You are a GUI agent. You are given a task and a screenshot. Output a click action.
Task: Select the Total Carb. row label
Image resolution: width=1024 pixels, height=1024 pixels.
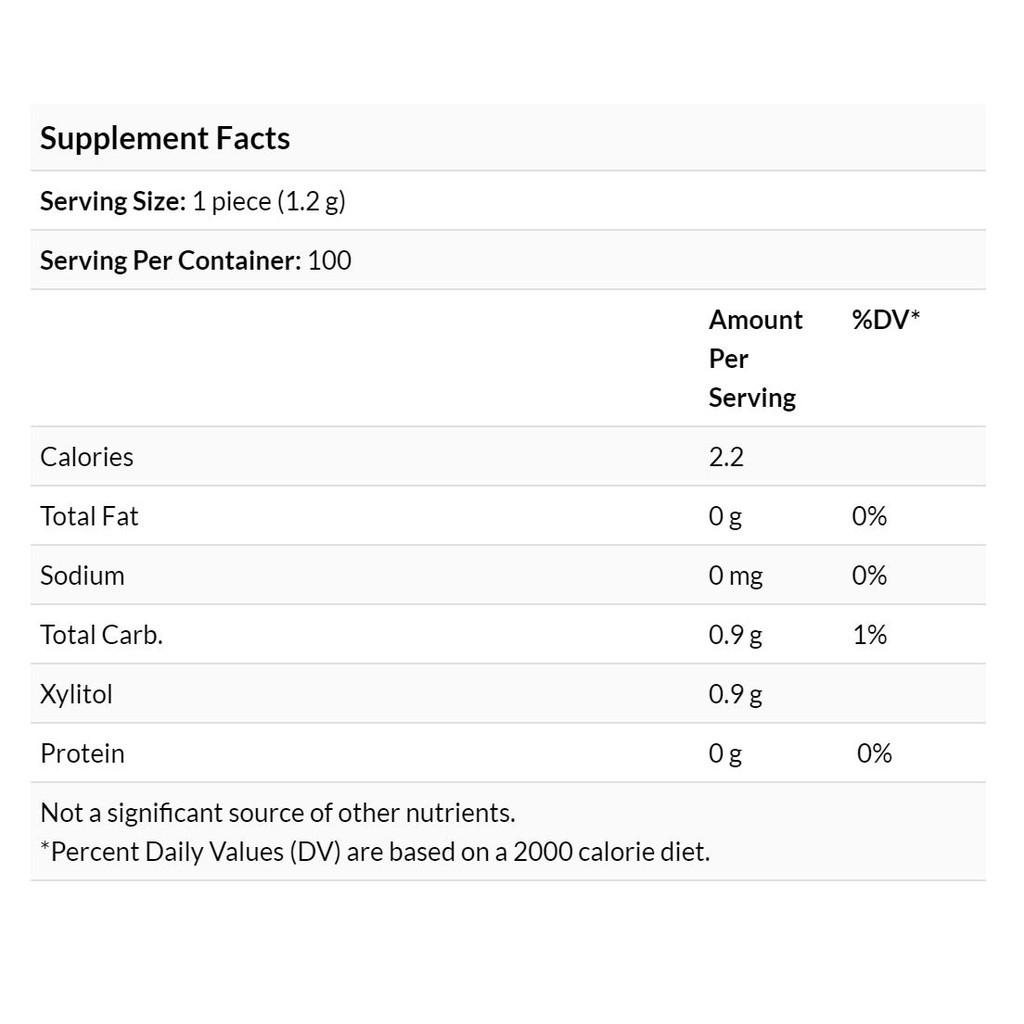(x=101, y=635)
